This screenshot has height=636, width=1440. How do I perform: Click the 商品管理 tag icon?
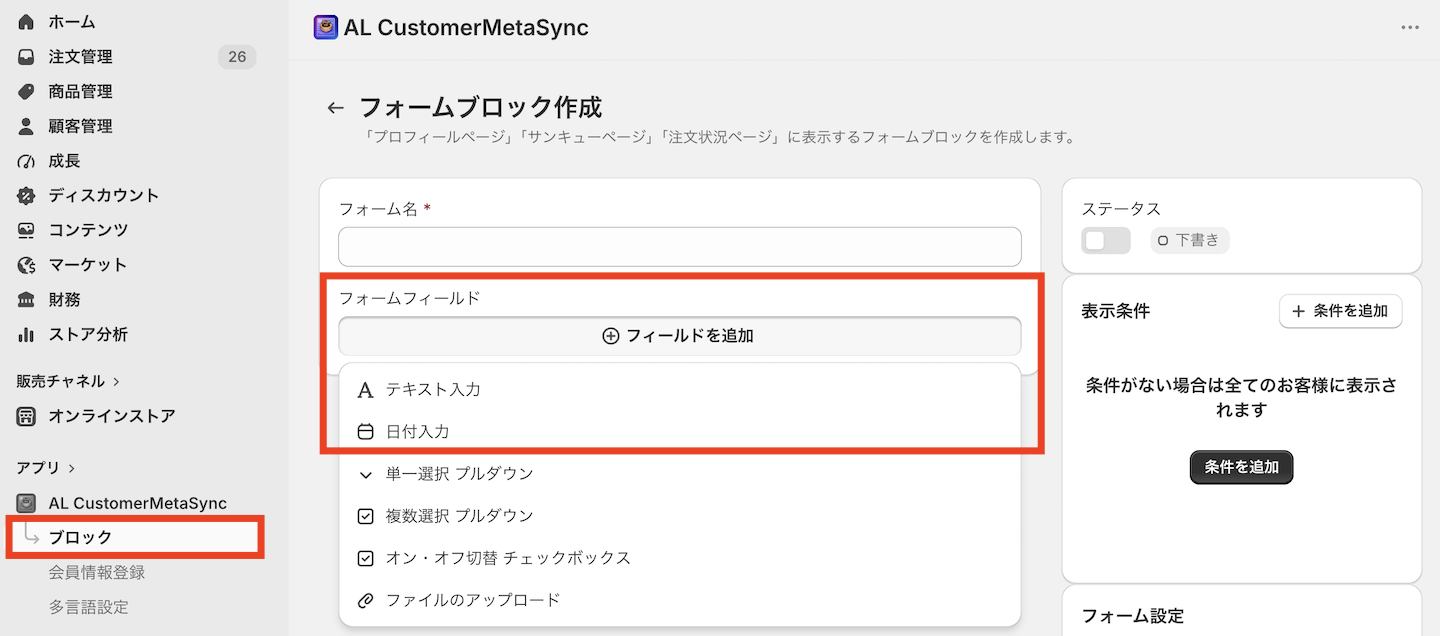click(27, 92)
